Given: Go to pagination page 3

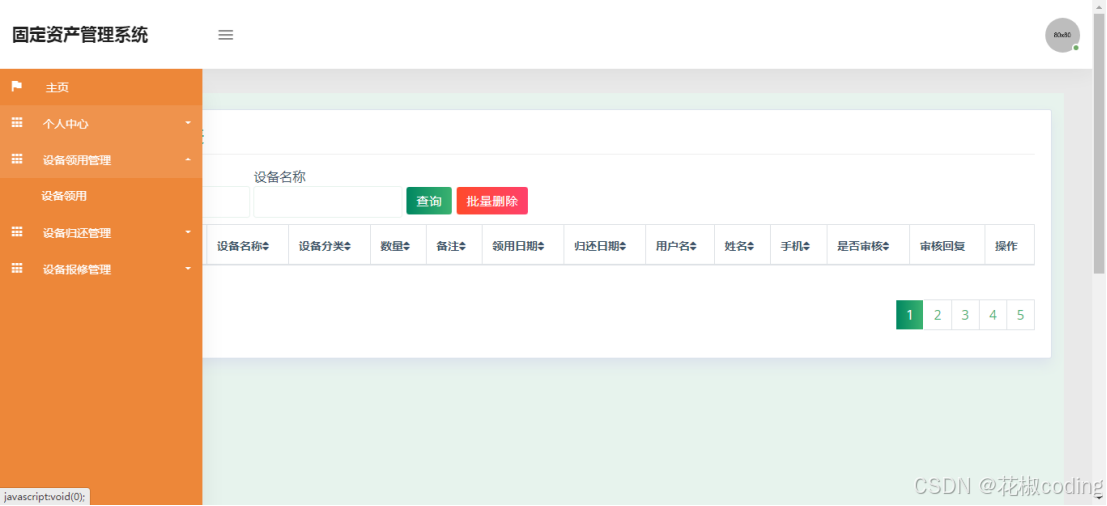Looking at the screenshot, I should click(x=965, y=315).
